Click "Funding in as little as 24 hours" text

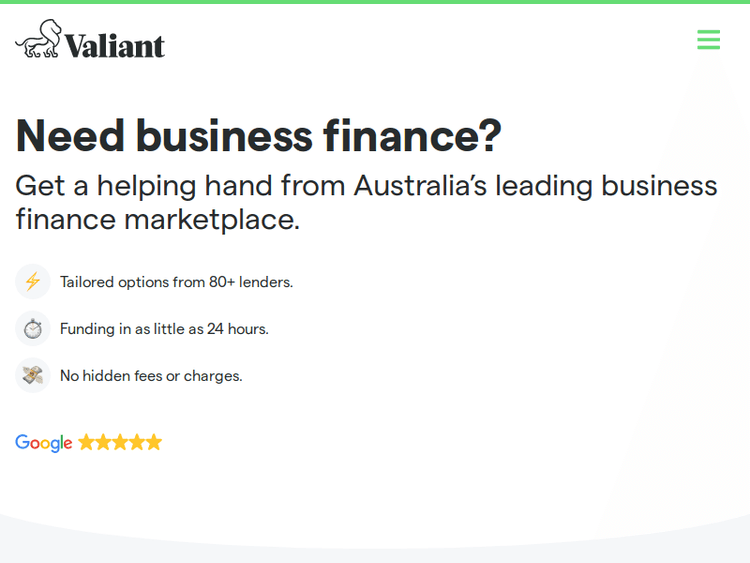click(x=164, y=329)
